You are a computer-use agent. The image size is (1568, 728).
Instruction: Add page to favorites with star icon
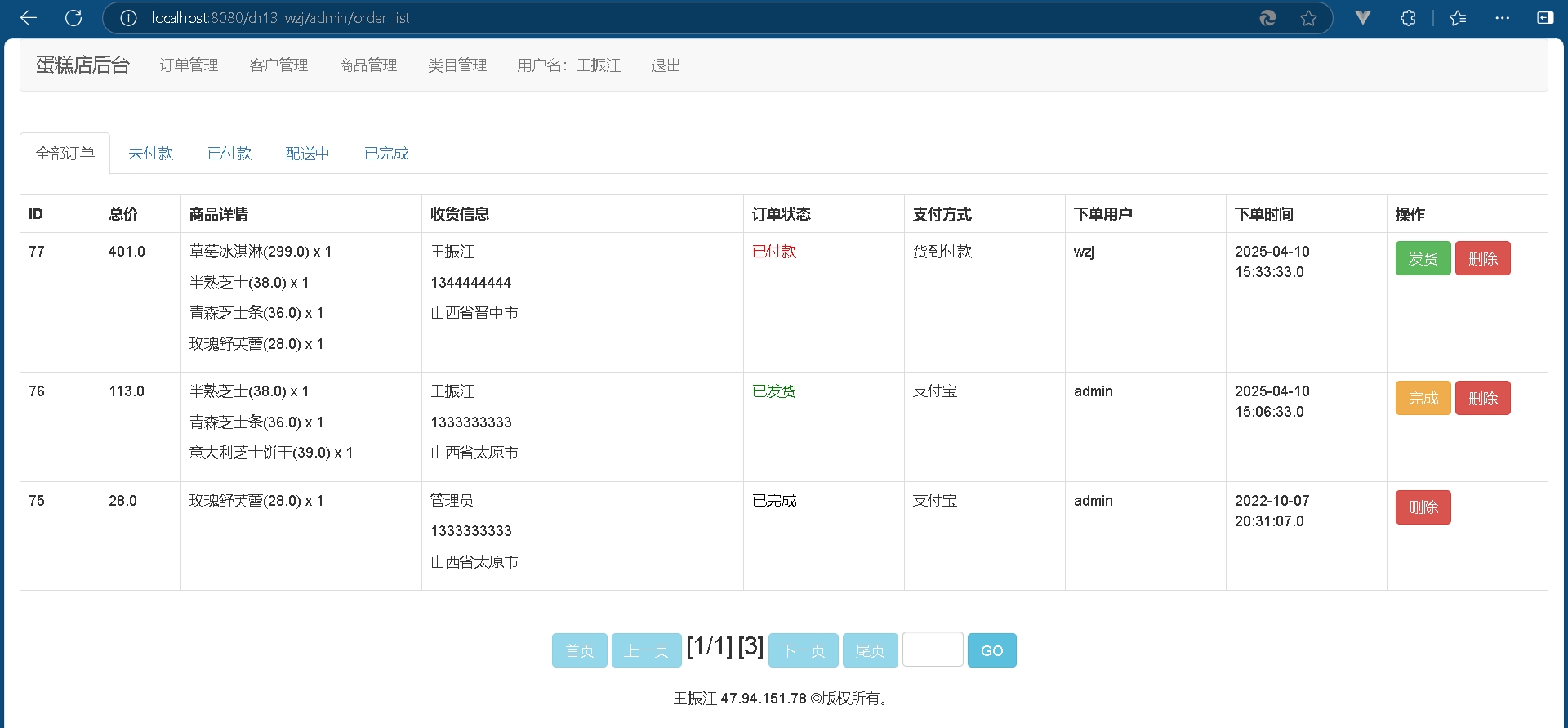coord(1308,18)
